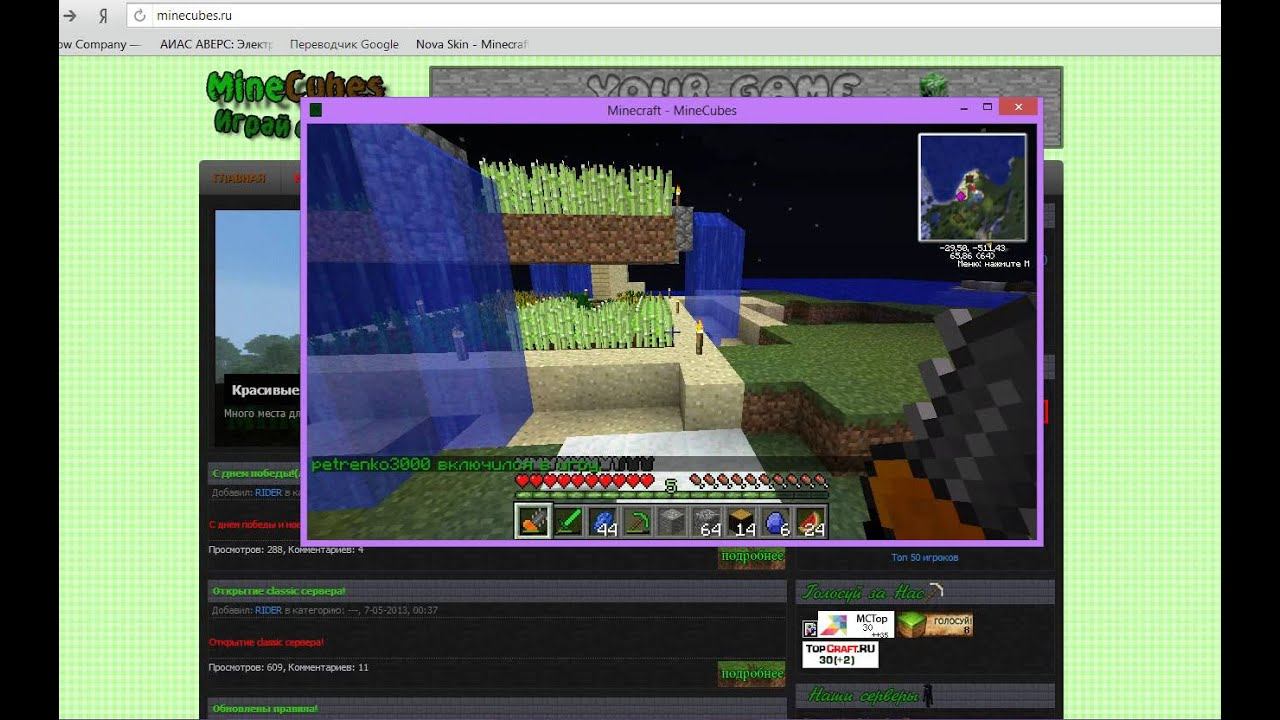The width and height of the screenshot is (1280, 720).
Task: Click the pickaxe icon beside Голосуй за Нас
Action: click(x=935, y=592)
